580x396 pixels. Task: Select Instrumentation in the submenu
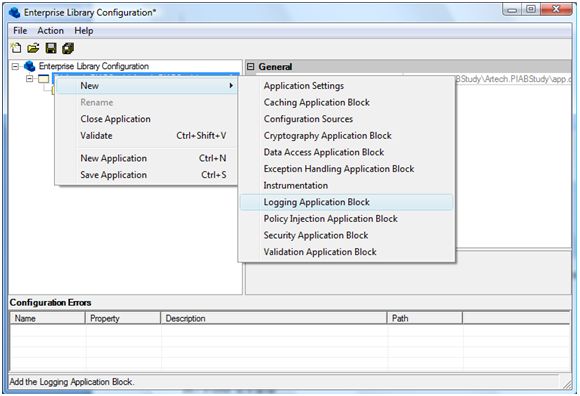347,186
